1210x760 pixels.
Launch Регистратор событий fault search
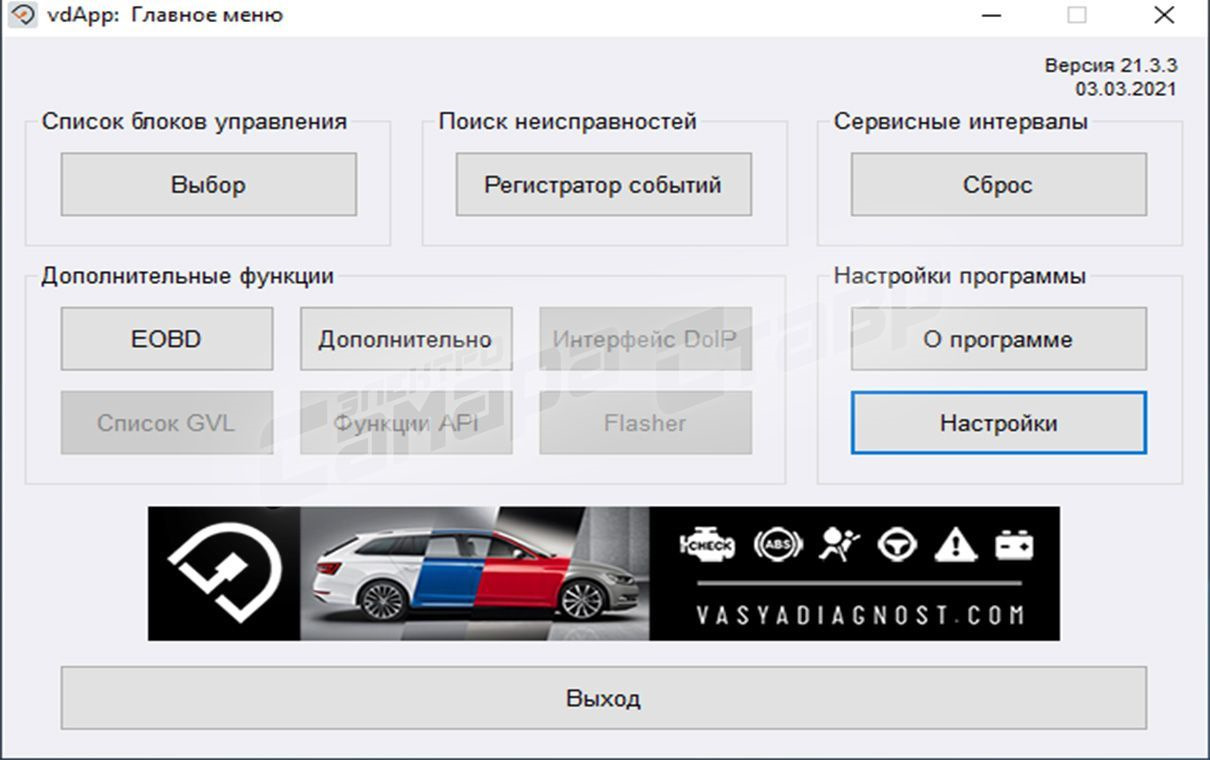pos(603,184)
